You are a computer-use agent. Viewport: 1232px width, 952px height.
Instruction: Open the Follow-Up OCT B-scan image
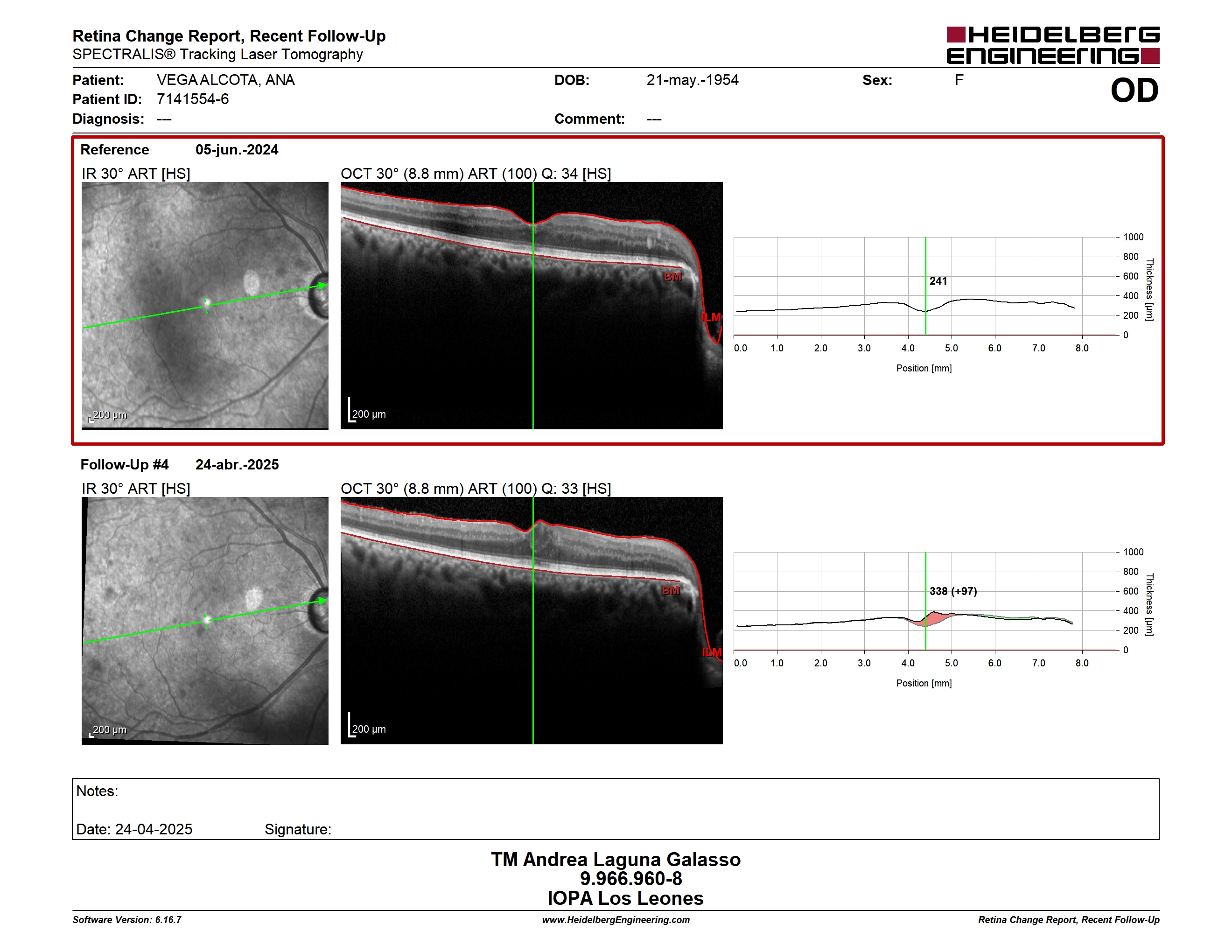[x=532, y=620]
